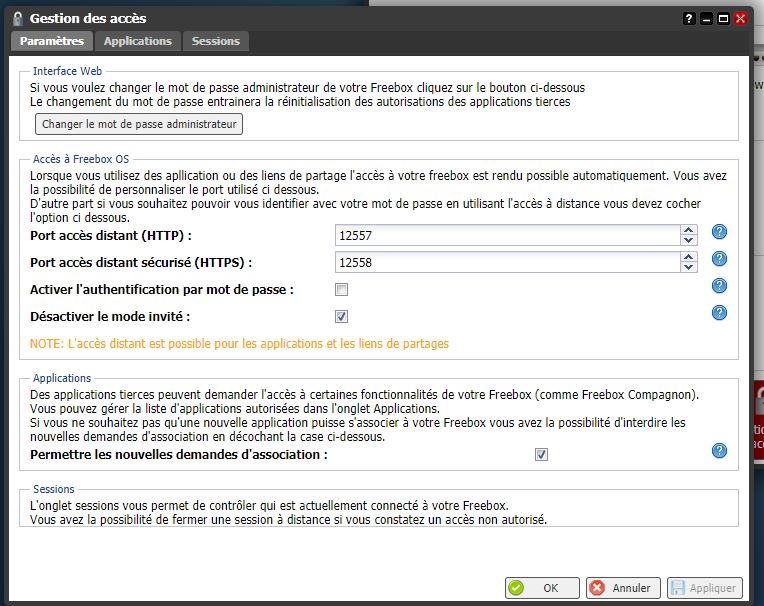764x606 pixels.
Task: Uncheck 'Permettre les nouvelles demandes d'association'
Action: [541, 454]
